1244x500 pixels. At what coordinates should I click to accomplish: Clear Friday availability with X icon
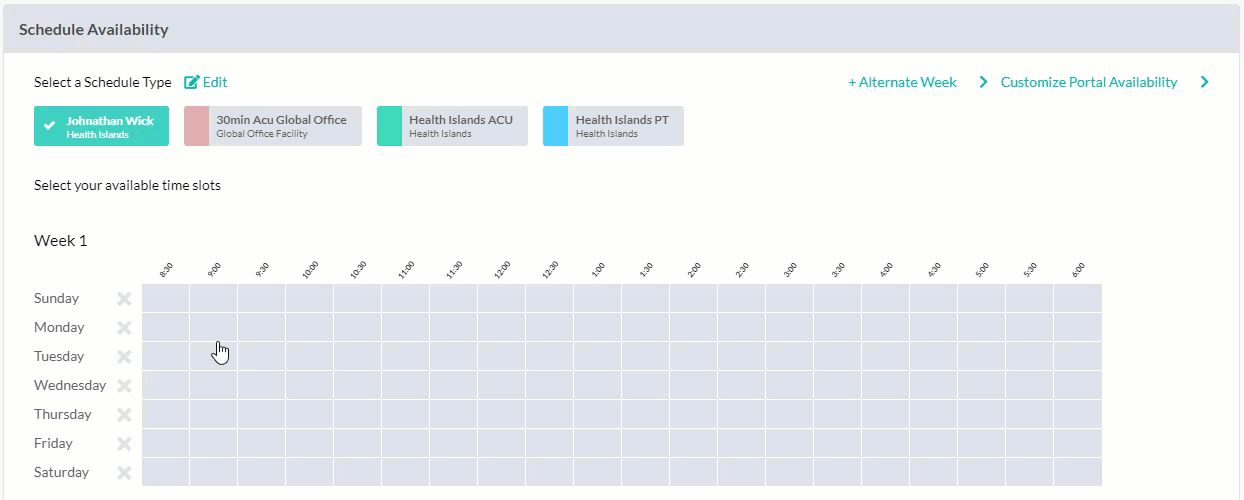pos(124,443)
